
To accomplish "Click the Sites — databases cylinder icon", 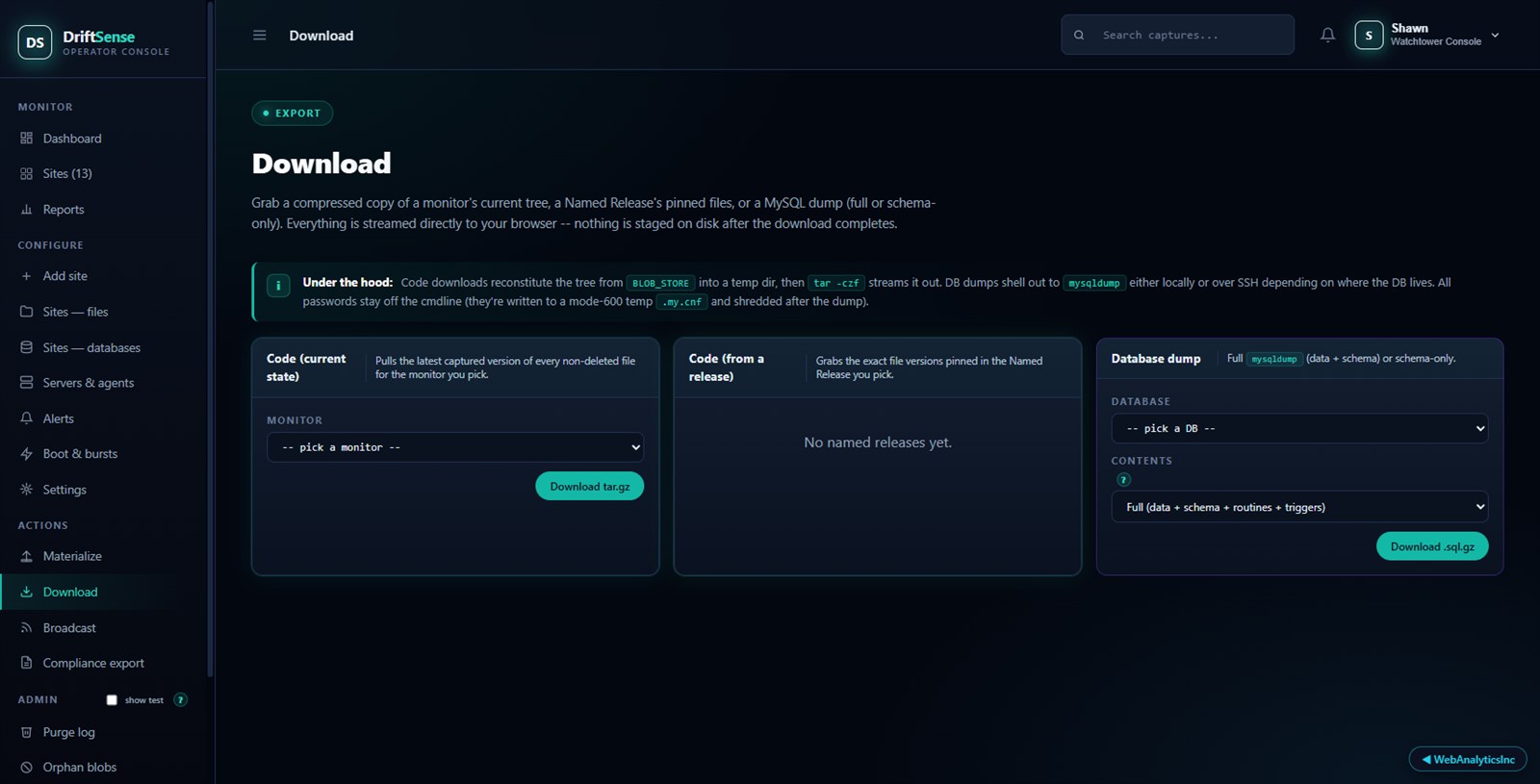I will tap(26, 347).
